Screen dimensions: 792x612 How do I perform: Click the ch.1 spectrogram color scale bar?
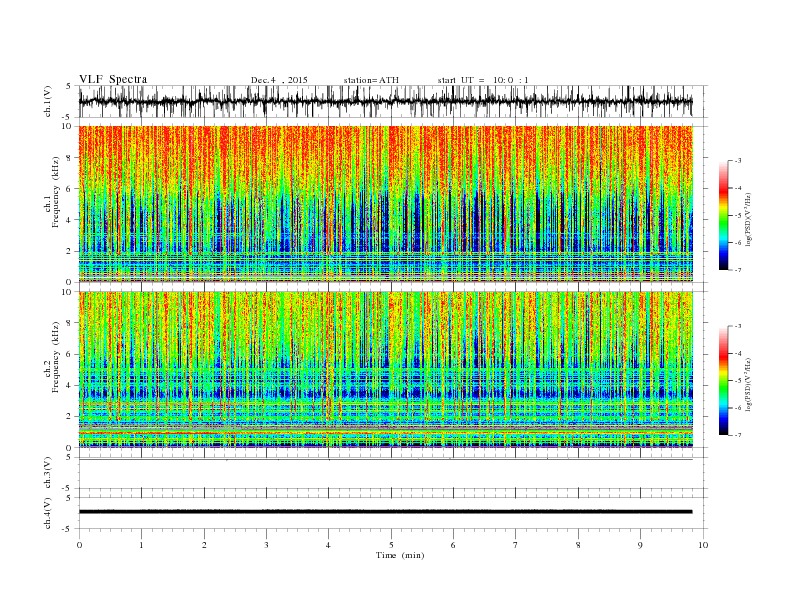pos(723,215)
